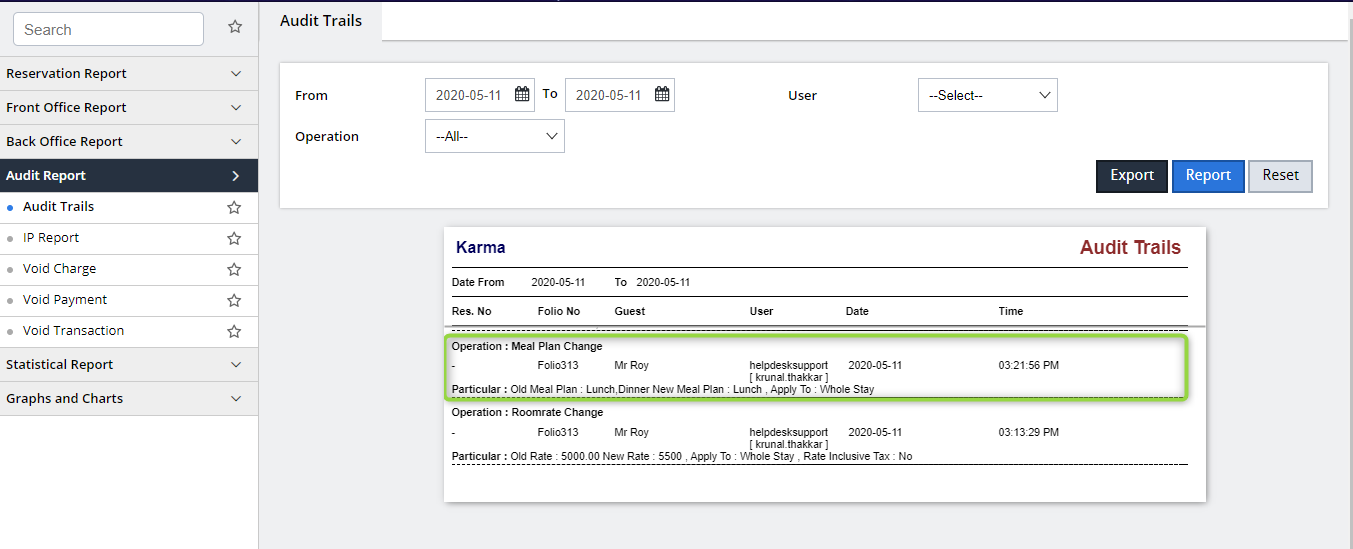The image size is (1353, 549).
Task: Open the Audit Trails menu item
Action: (x=58, y=207)
